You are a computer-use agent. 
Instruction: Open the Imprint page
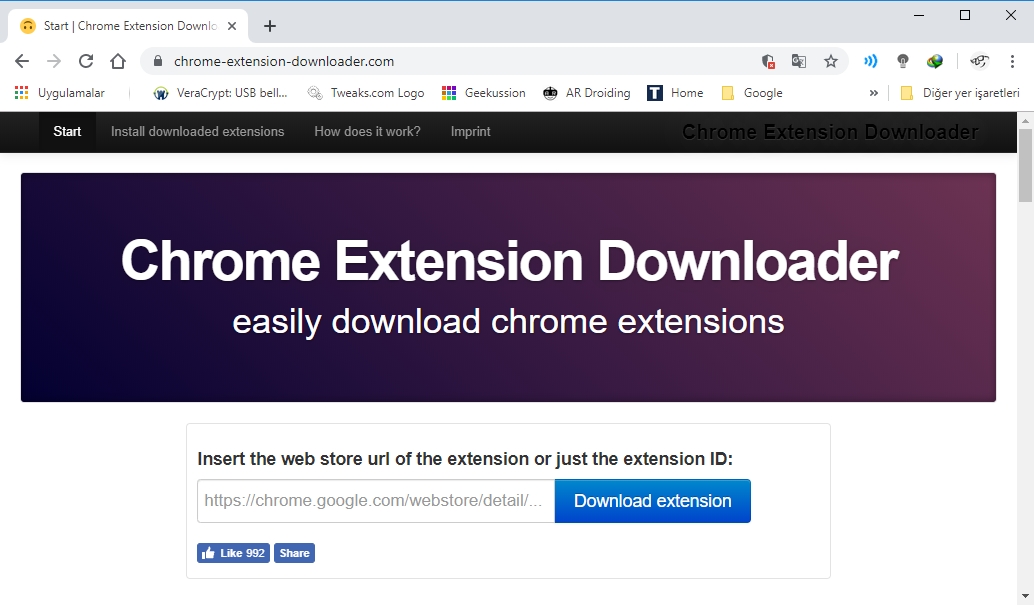click(470, 132)
